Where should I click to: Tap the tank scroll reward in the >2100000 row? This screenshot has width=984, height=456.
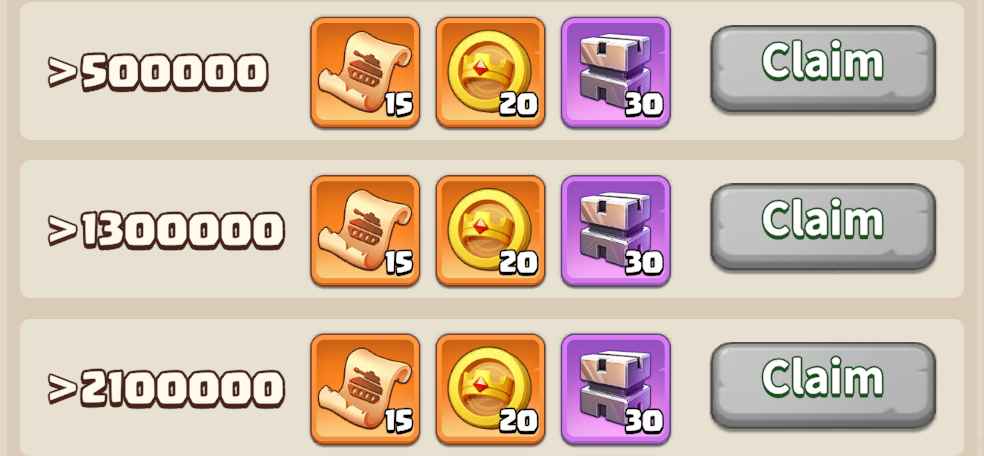(365, 390)
